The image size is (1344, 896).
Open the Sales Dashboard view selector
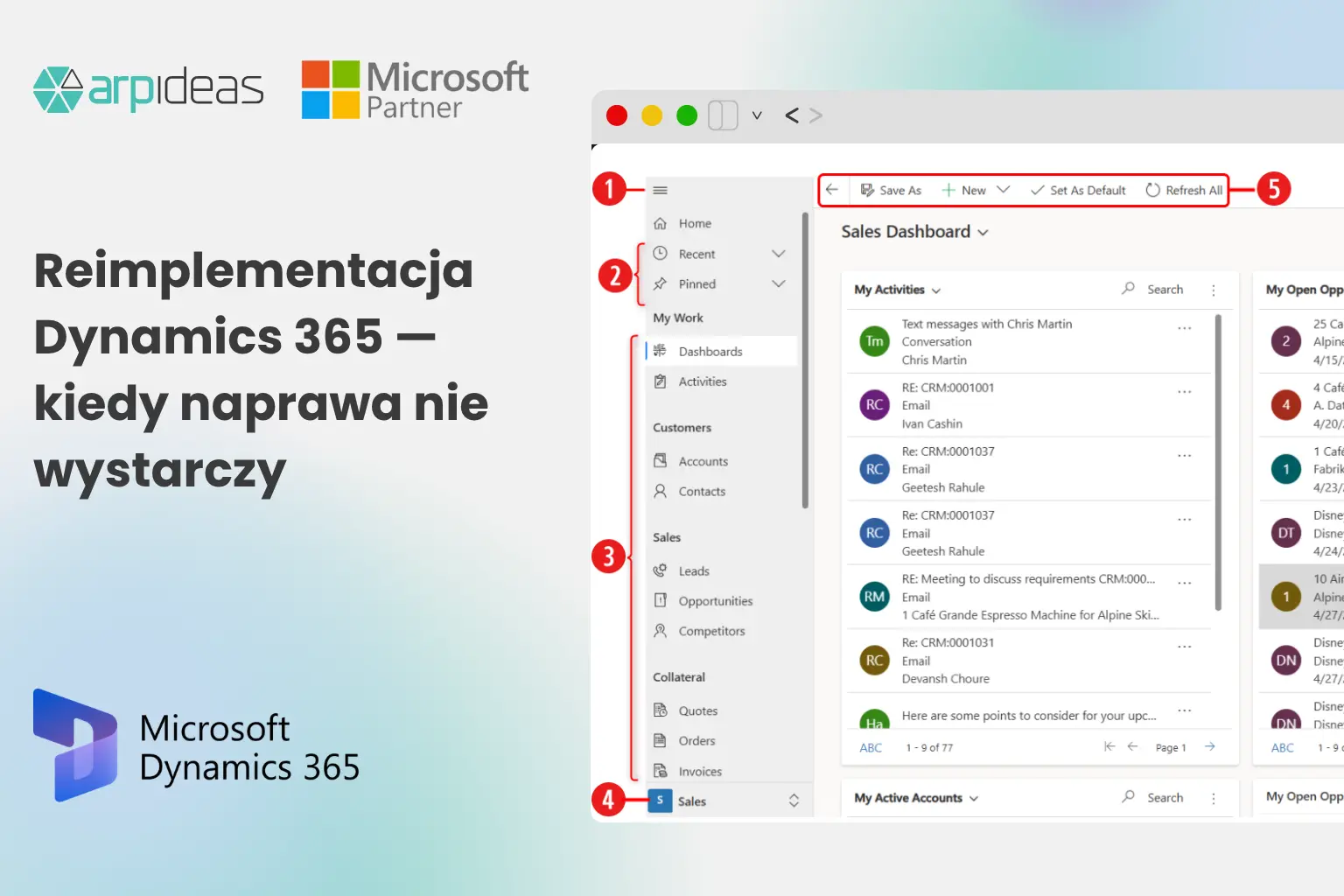(x=983, y=232)
